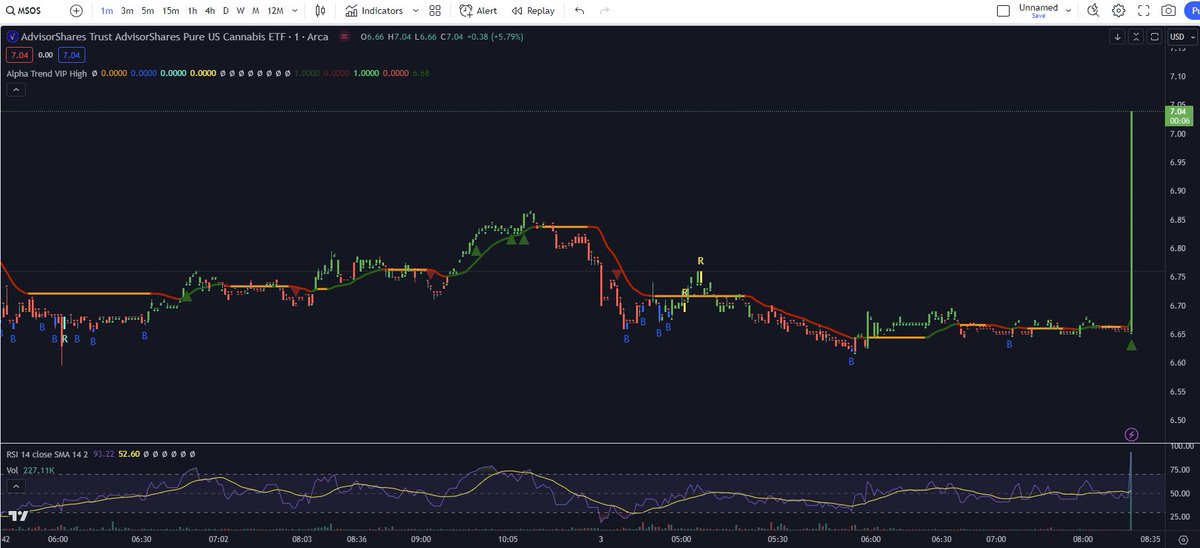Open the quick search icon
1200x548 pixels.
(x=1092, y=11)
